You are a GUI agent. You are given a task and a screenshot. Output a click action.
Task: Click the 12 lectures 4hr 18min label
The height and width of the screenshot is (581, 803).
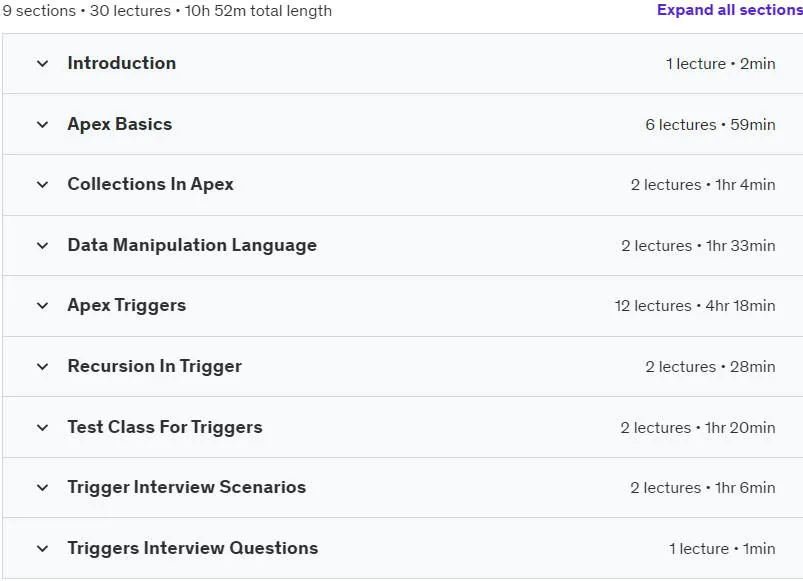click(695, 306)
